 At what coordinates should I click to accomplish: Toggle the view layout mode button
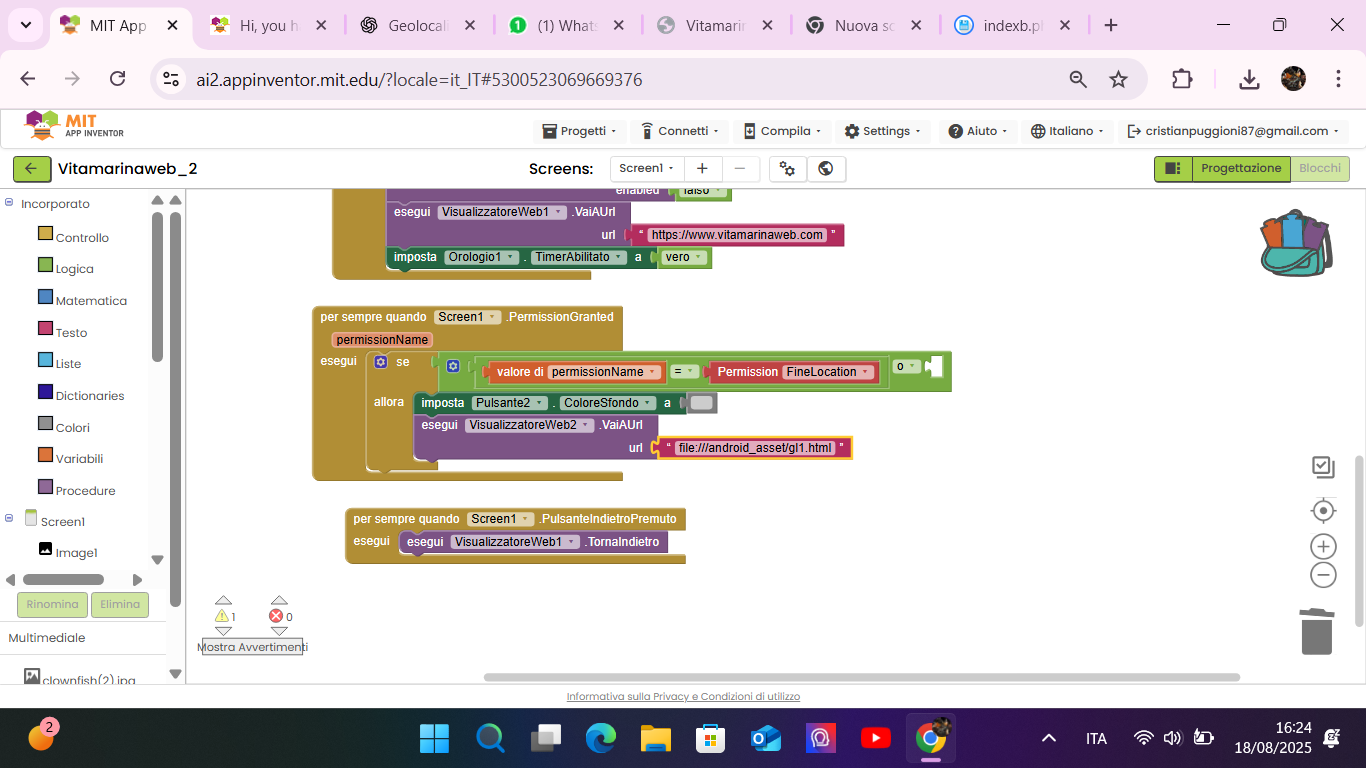pyautogui.click(x=1173, y=169)
